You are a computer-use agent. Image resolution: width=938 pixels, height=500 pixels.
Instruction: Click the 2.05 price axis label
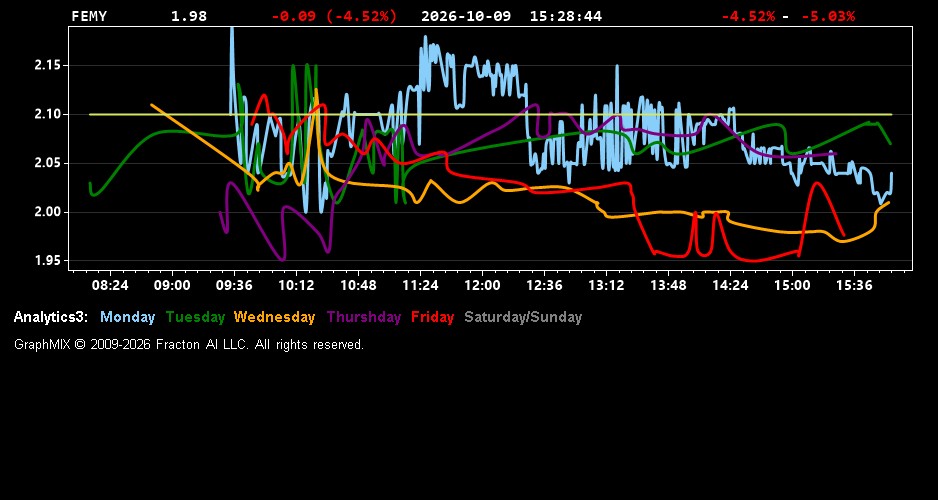pos(47,163)
